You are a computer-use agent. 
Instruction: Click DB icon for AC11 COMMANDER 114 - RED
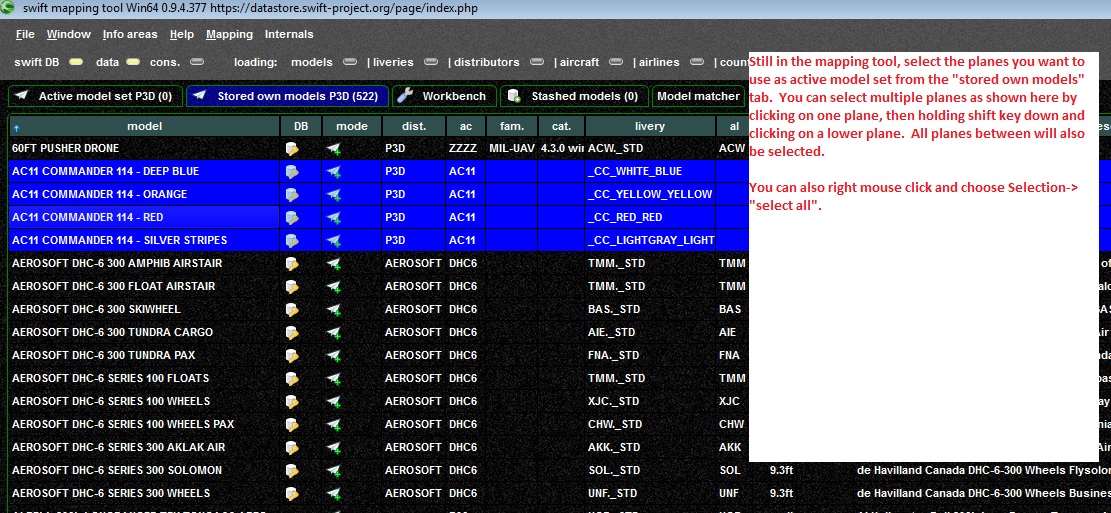(x=291, y=218)
